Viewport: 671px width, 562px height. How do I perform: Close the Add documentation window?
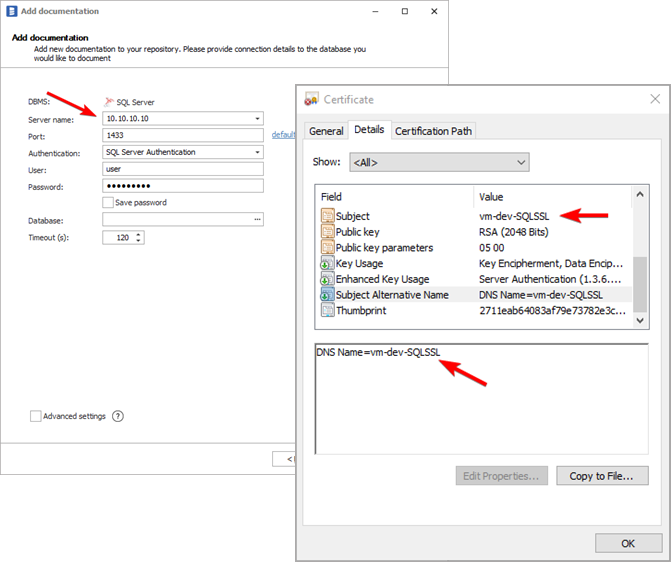tap(434, 11)
